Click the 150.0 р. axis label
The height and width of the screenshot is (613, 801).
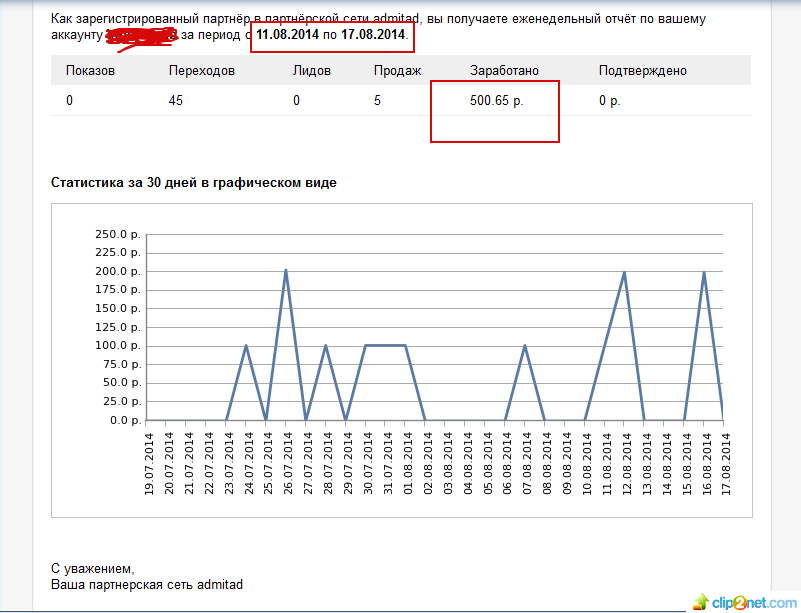117,308
